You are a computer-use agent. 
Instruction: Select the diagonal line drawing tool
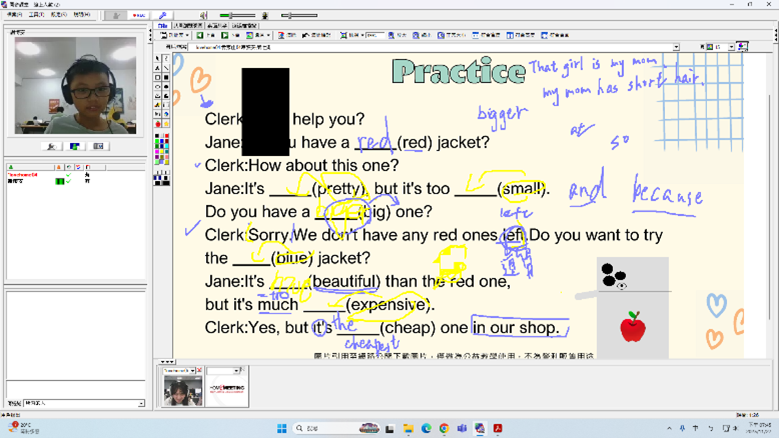[x=166, y=68]
